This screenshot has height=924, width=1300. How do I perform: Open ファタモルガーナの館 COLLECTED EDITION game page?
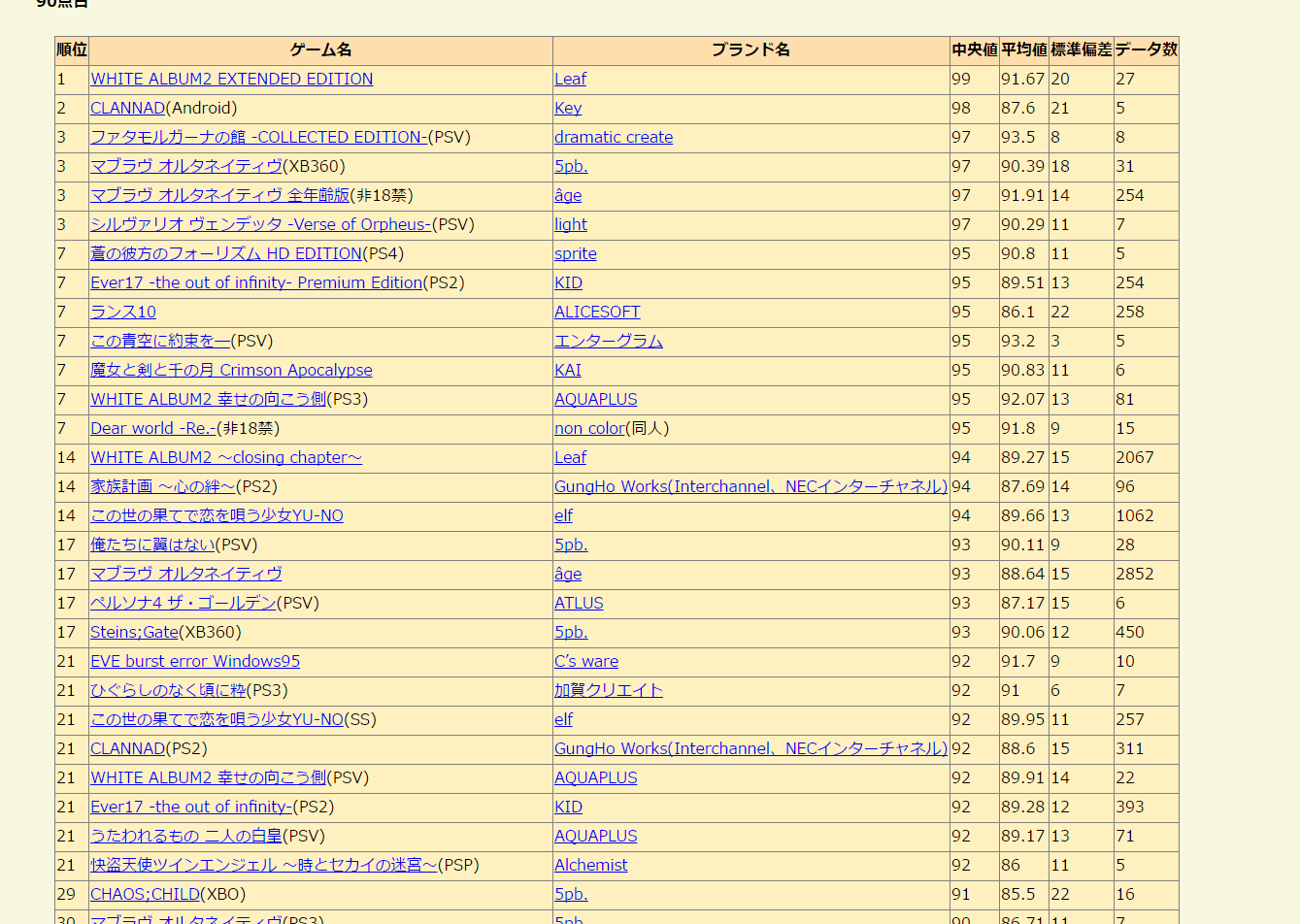pos(258,138)
